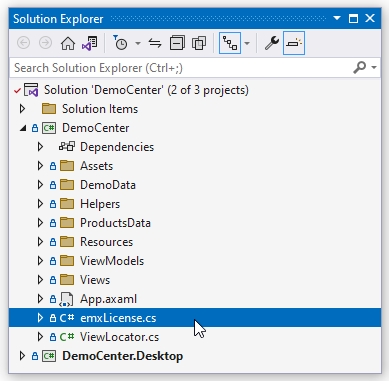
Task: Expand the App.axaml file node
Action: tap(40, 299)
